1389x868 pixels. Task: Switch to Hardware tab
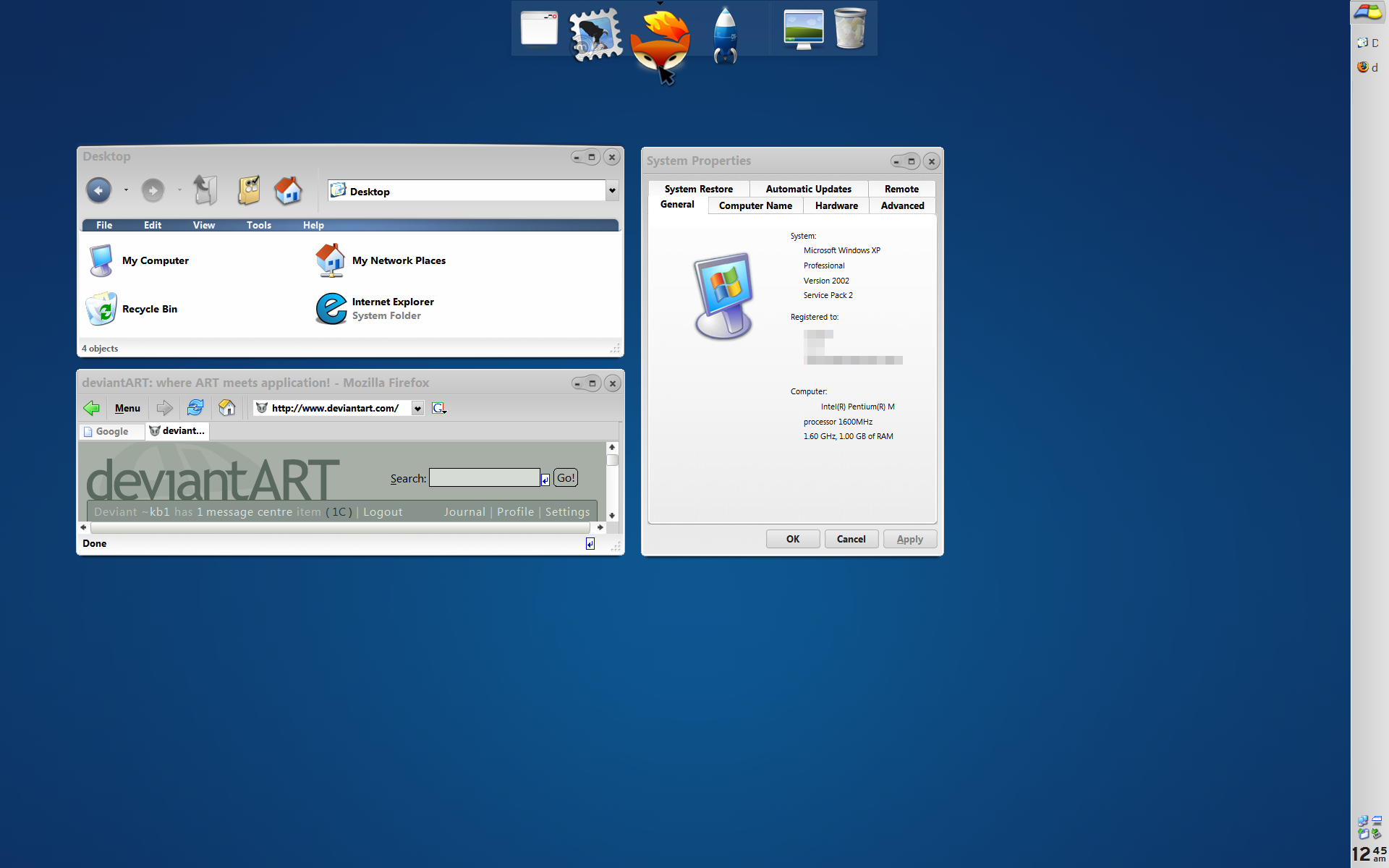836,205
